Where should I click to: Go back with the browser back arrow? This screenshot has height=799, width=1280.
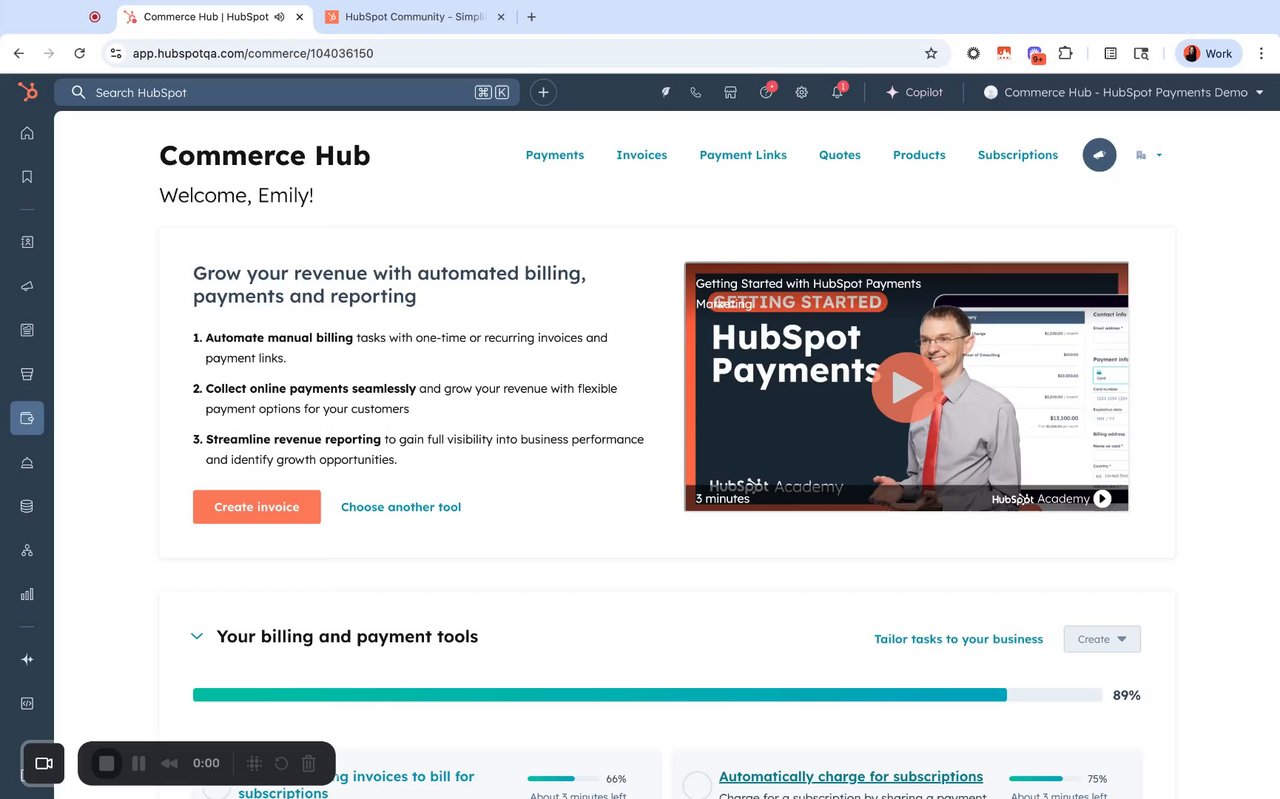point(19,53)
